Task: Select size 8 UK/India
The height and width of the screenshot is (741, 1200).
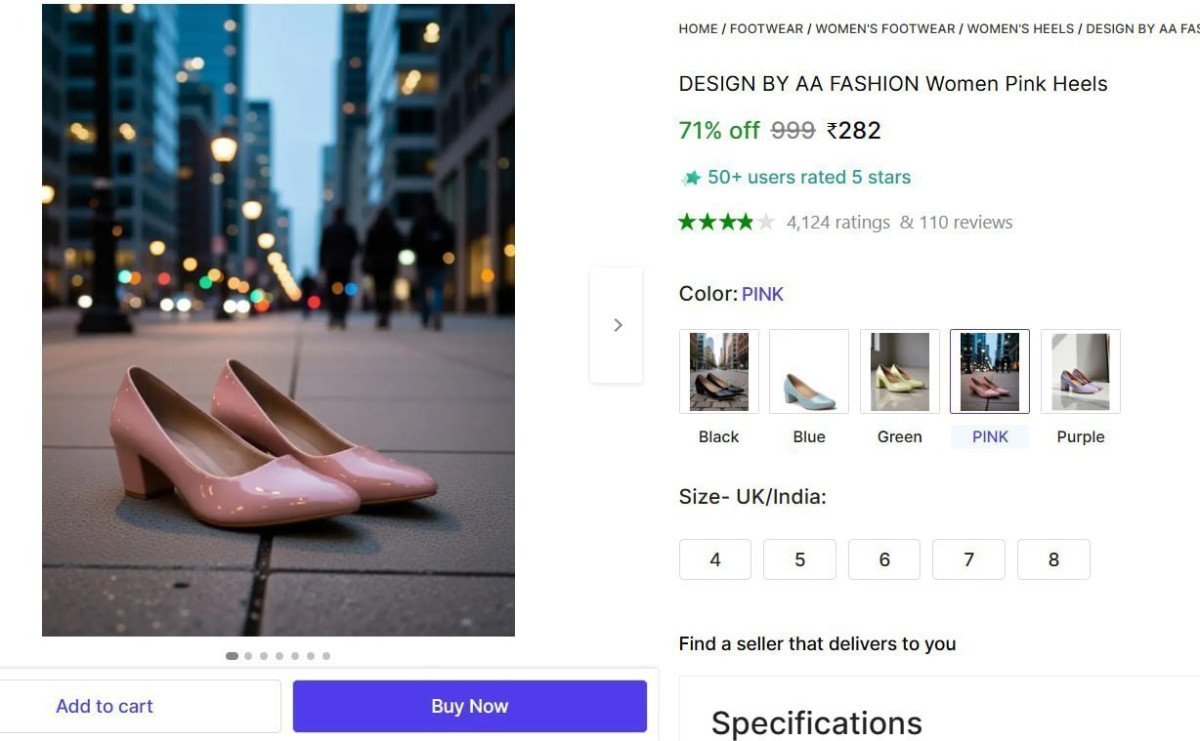Action: [1053, 559]
